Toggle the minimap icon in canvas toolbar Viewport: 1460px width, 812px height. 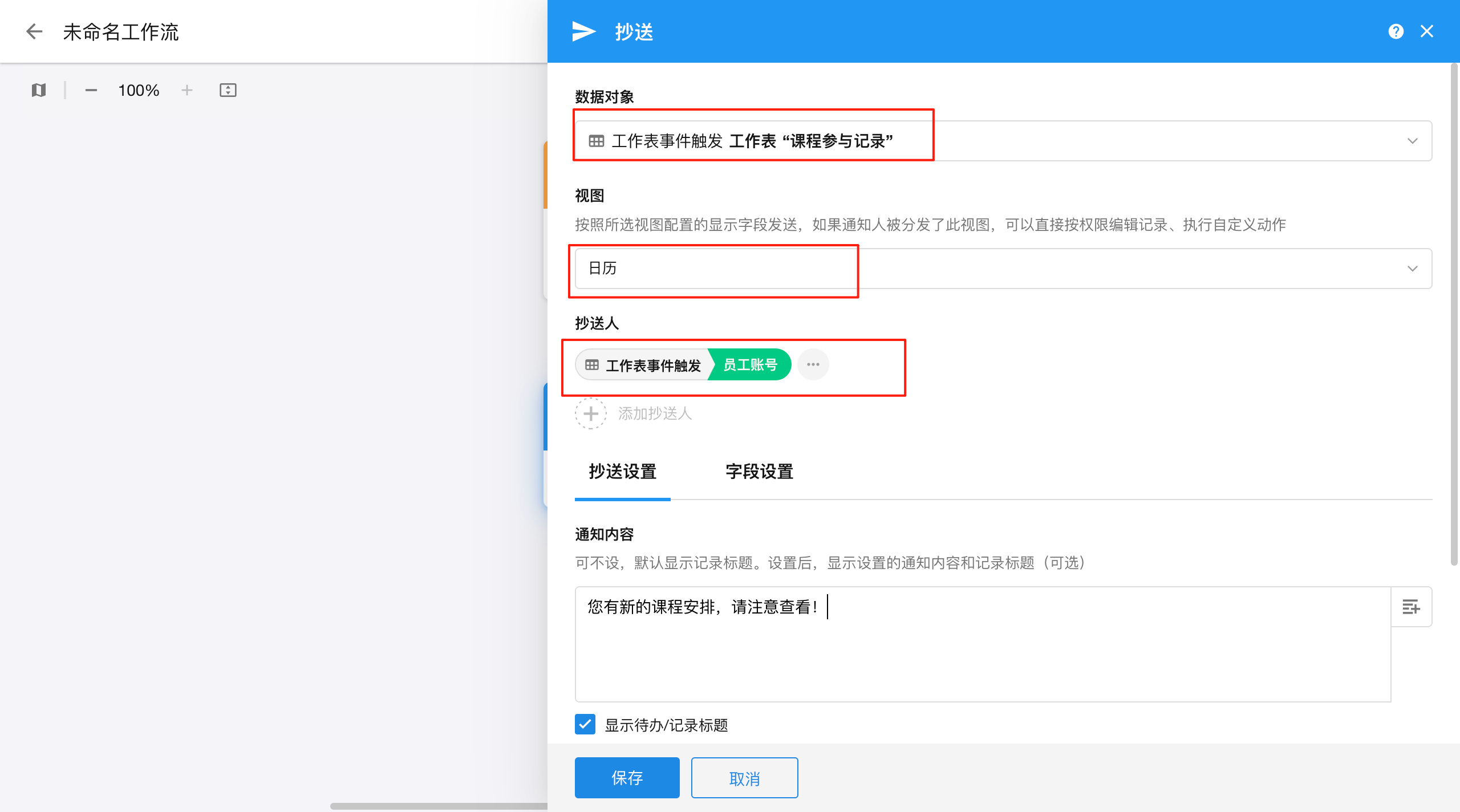coord(38,90)
